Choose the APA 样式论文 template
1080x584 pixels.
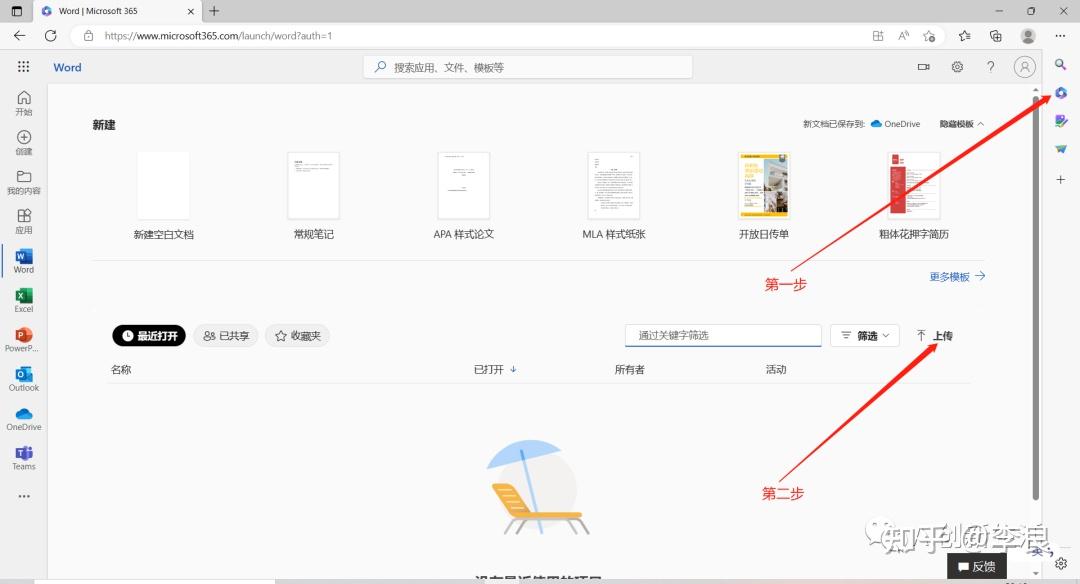[464, 196]
